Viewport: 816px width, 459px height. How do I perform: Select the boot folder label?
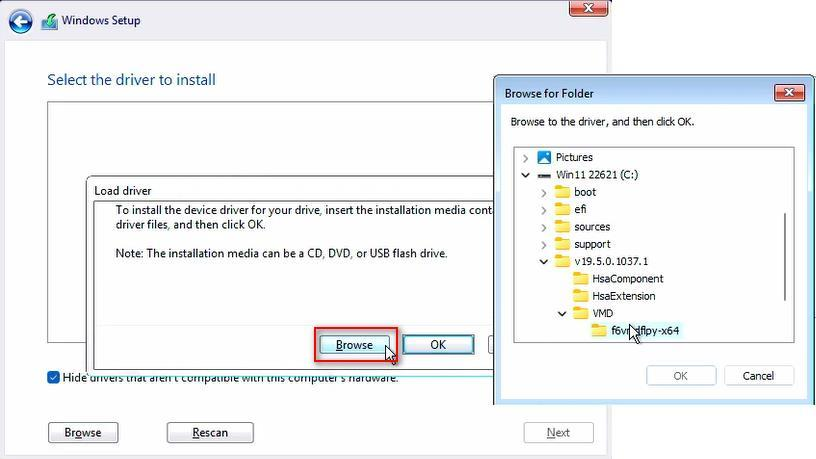click(x=585, y=192)
